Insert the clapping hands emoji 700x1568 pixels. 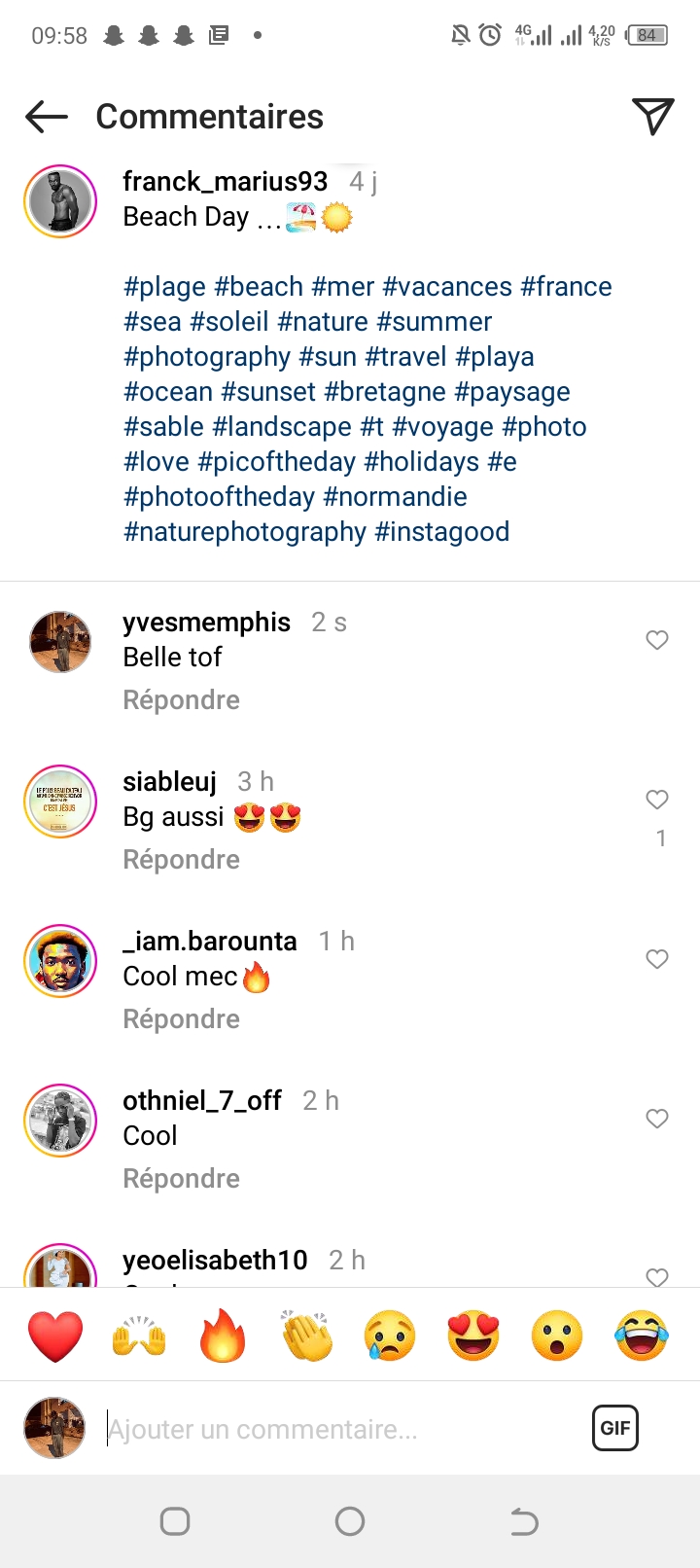coord(307,1336)
